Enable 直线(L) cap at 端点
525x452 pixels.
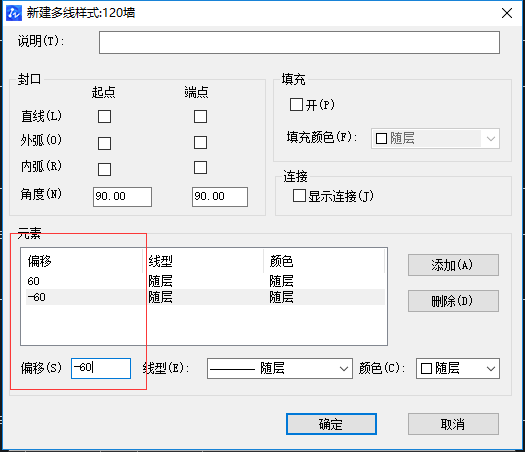200,116
